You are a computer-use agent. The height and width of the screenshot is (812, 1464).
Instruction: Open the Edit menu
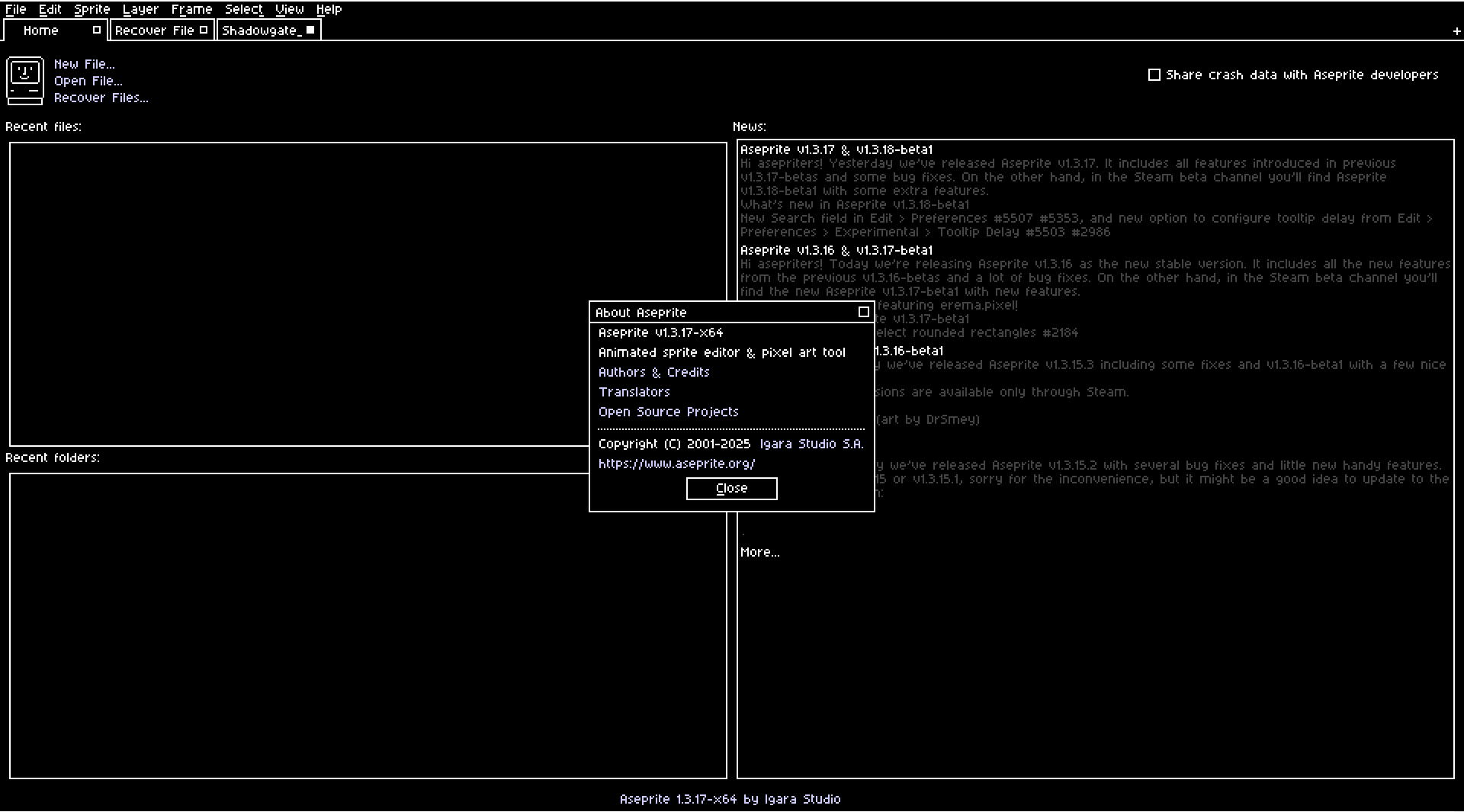pyautogui.click(x=50, y=9)
